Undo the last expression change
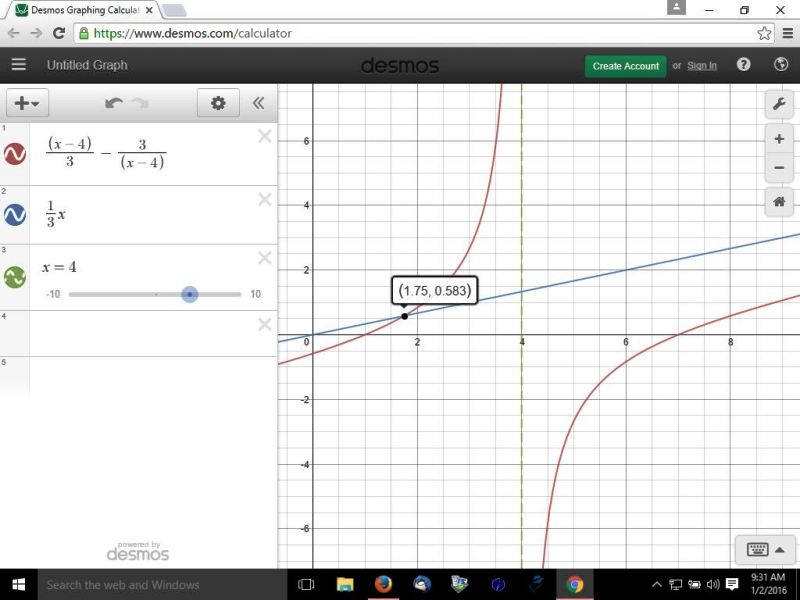This screenshot has height=600, width=800. click(x=113, y=103)
